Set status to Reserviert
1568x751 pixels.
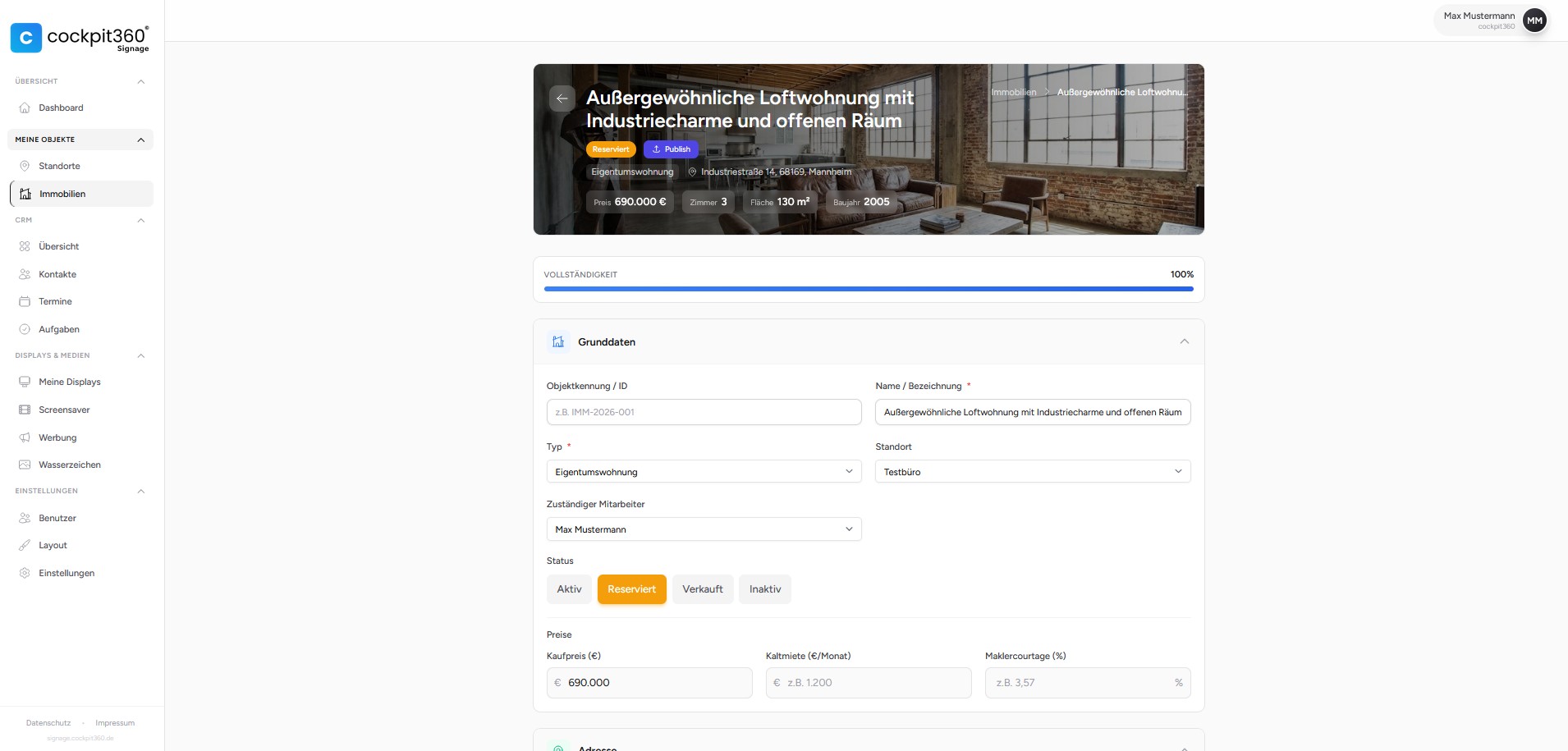(x=632, y=589)
